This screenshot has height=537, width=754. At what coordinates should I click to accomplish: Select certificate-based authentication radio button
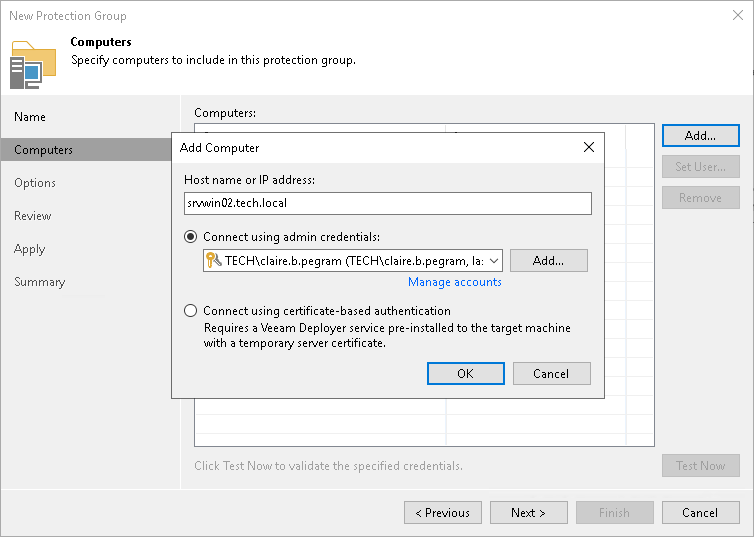[x=191, y=311]
